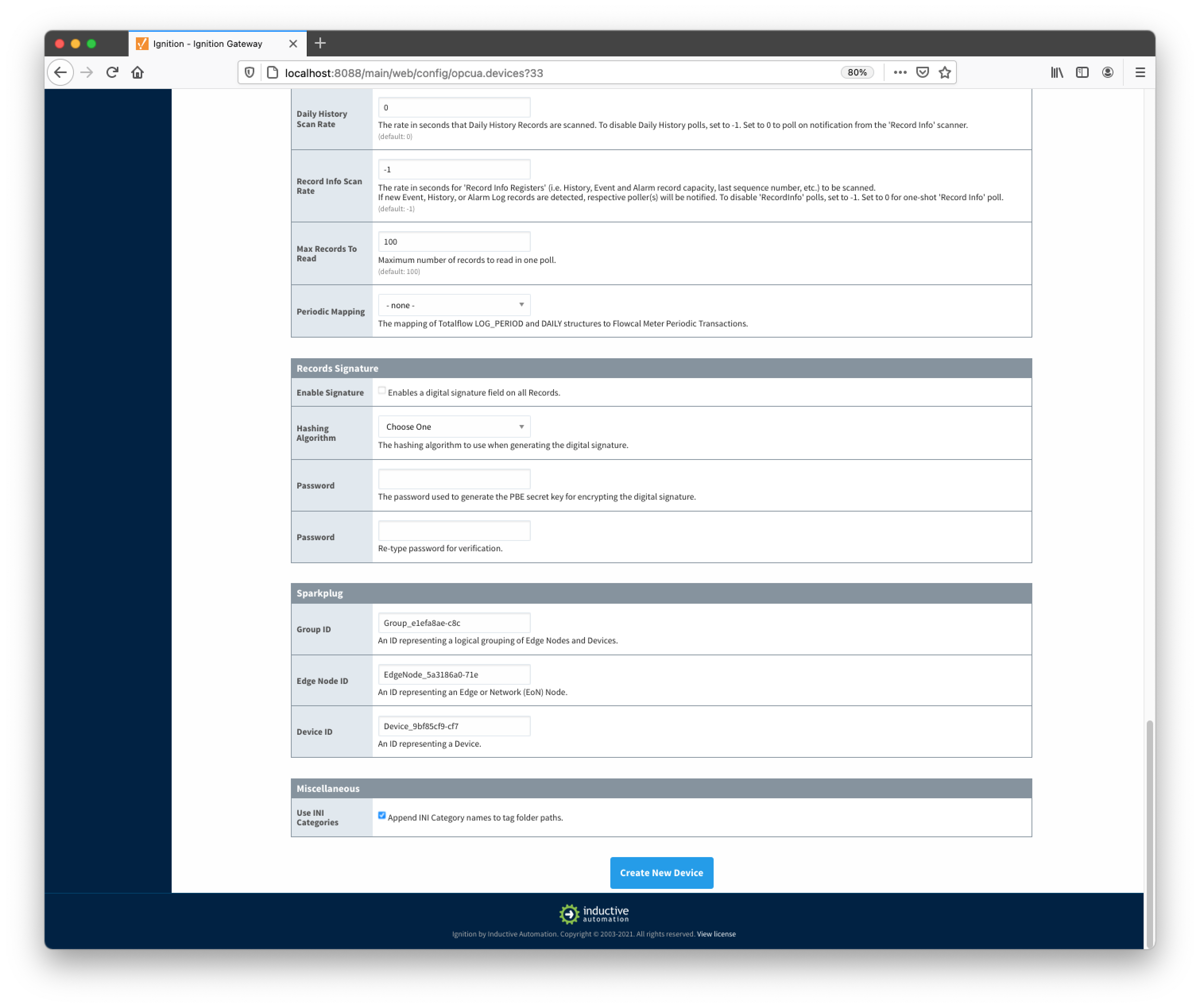
Task: Open the View license link
Action: point(716,934)
